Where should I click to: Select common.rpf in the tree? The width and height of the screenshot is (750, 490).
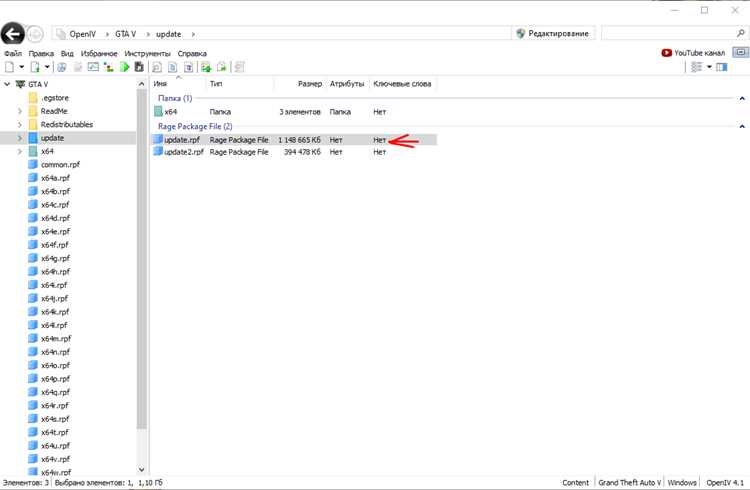55,165
